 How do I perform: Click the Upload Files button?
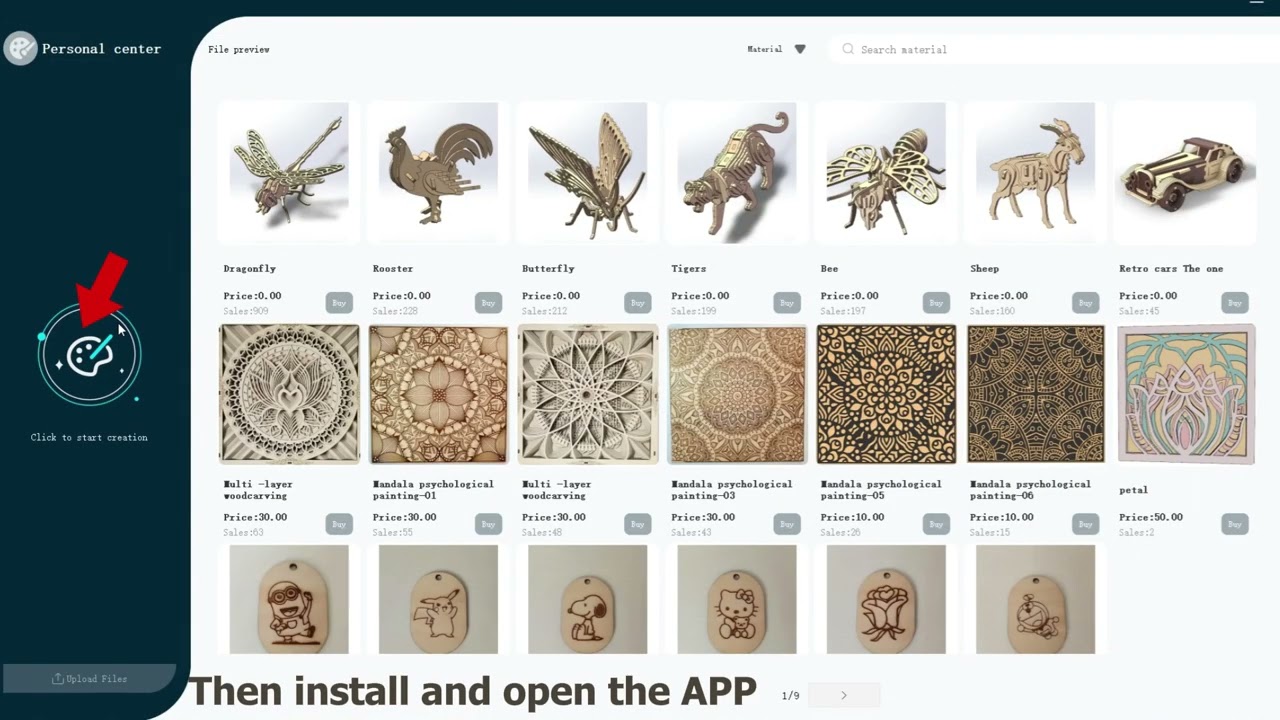point(89,679)
